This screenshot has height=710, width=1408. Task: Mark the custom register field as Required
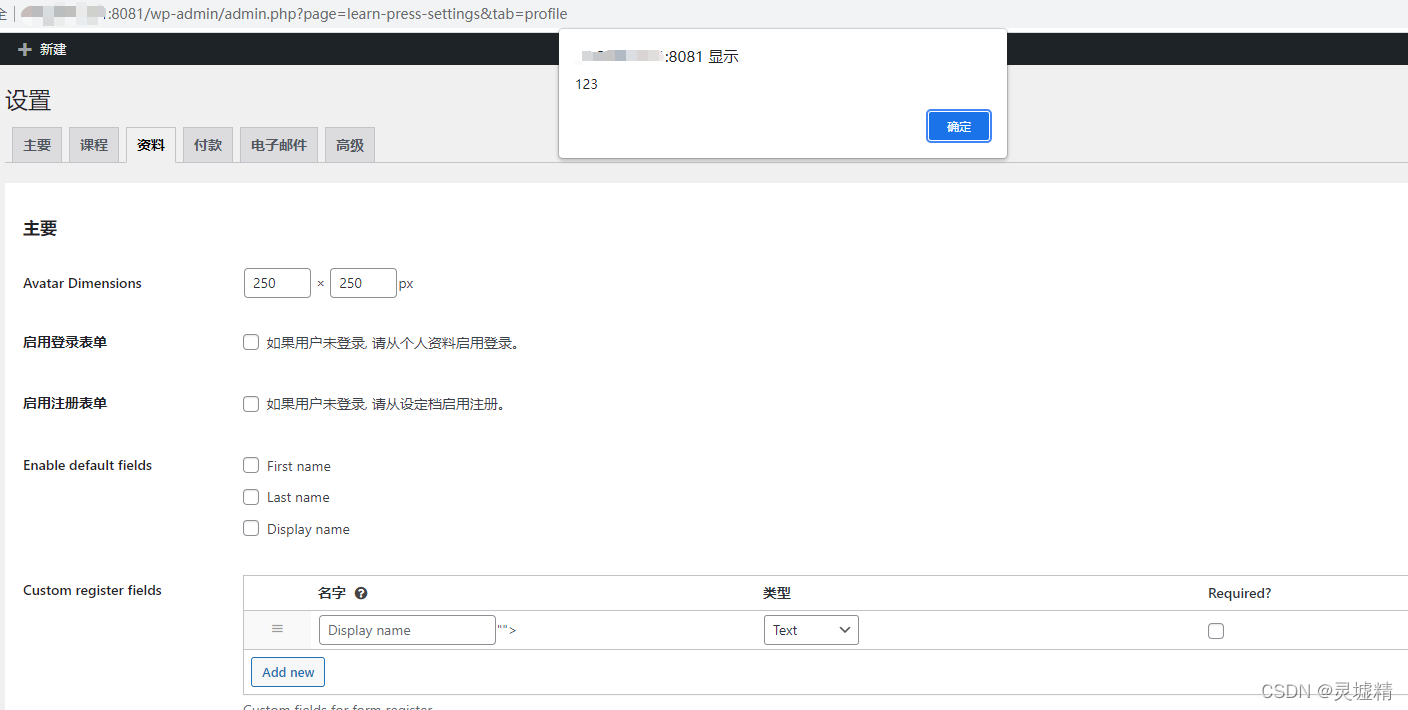coord(1216,630)
